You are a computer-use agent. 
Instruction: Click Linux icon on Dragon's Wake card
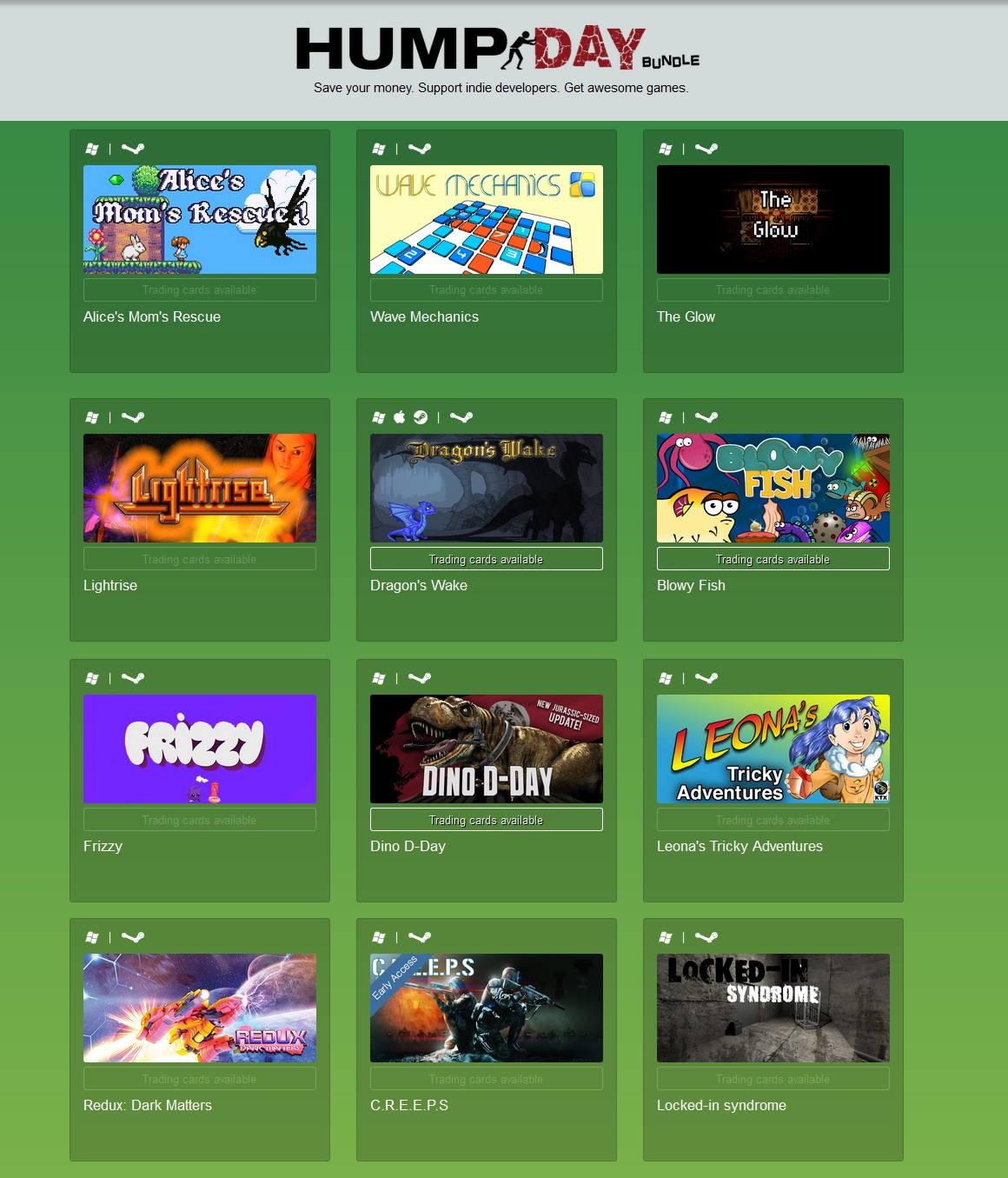click(x=421, y=417)
